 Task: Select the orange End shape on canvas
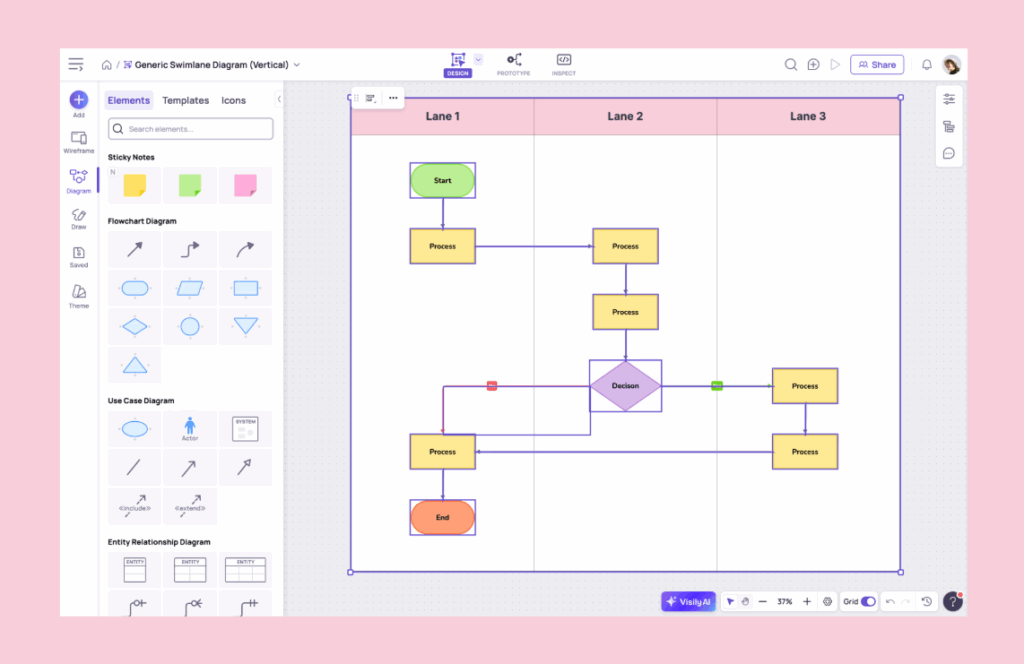point(443,517)
